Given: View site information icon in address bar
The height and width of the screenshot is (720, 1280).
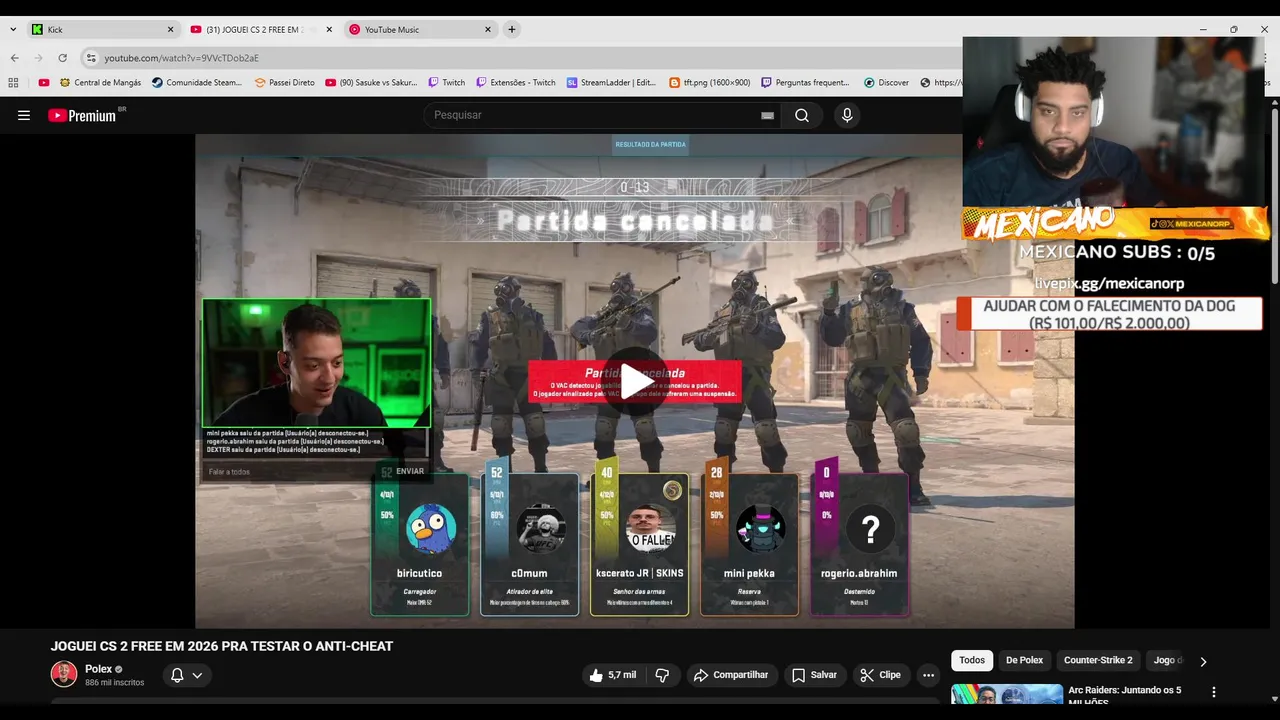Looking at the screenshot, I should click(x=91, y=58).
